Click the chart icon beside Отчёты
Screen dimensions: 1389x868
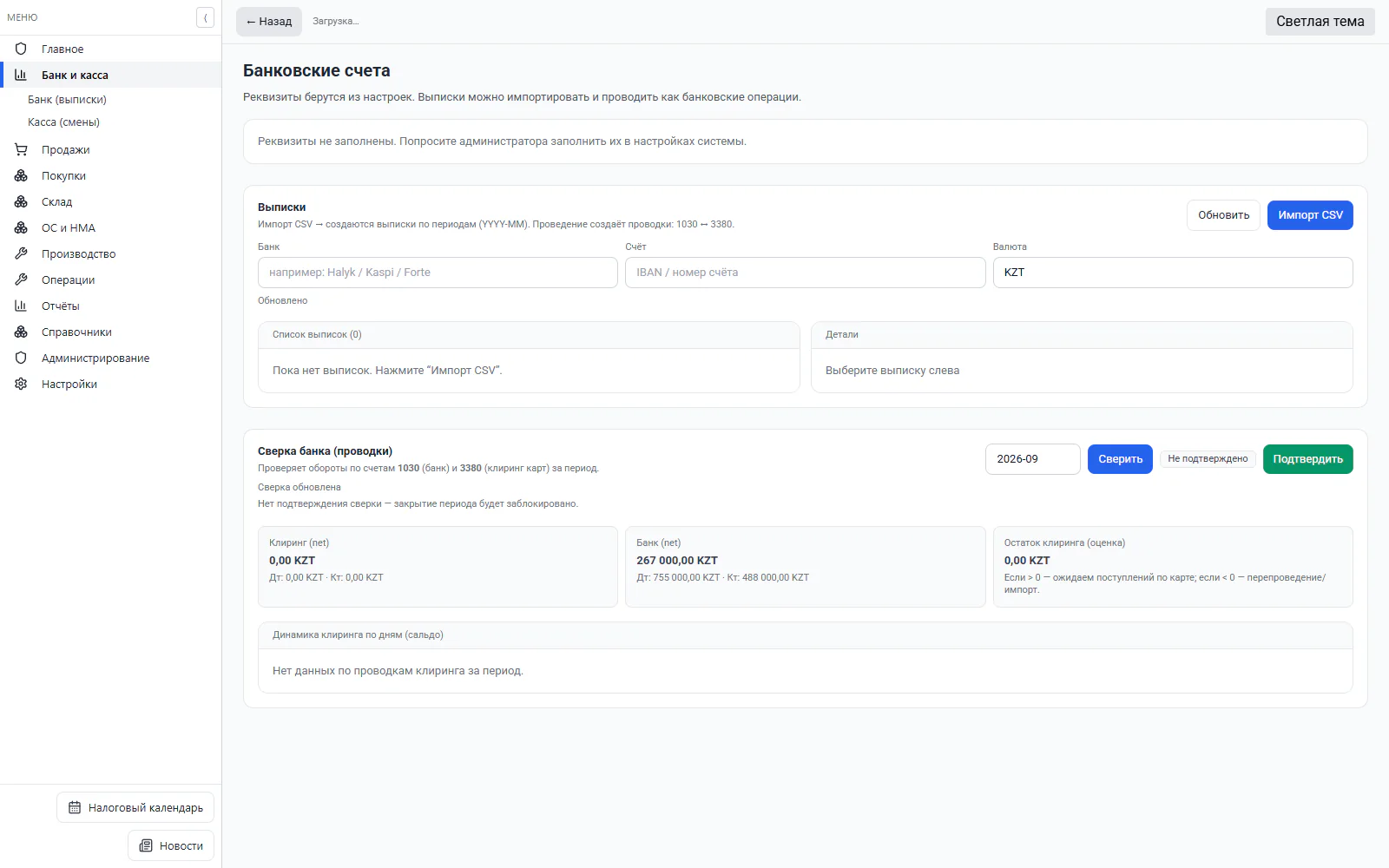pyautogui.click(x=21, y=306)
